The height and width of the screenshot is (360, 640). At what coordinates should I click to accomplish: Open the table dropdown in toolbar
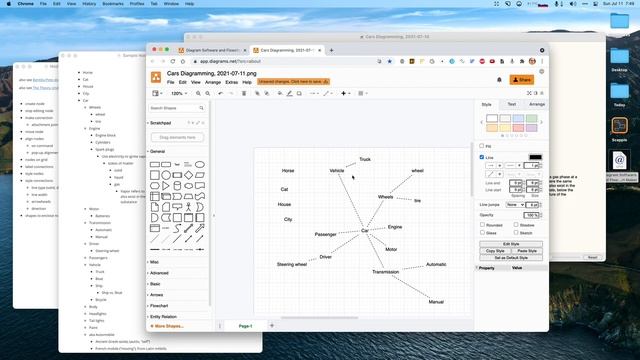coord(363,93)
